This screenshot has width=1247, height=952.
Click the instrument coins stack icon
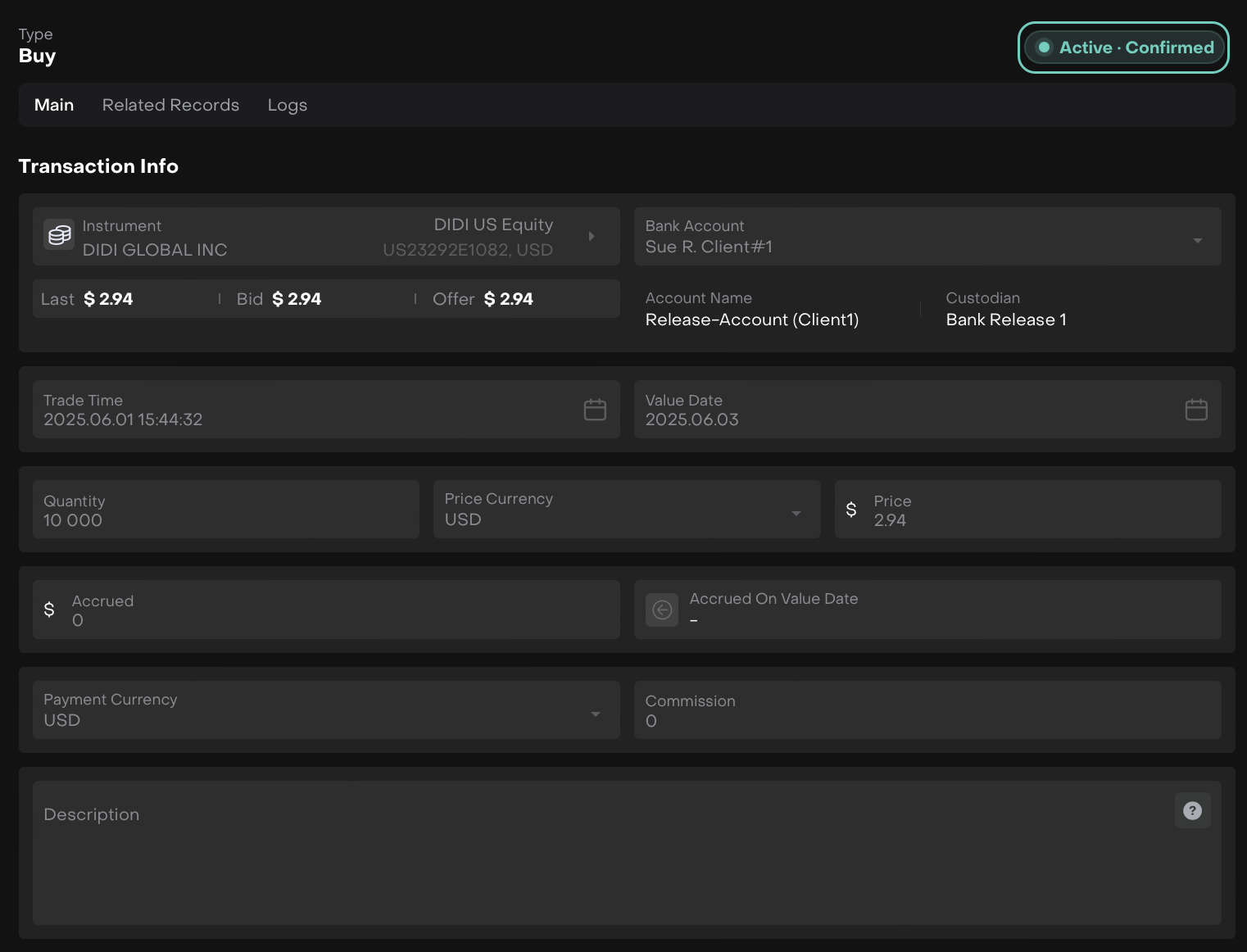coord(59,236)
